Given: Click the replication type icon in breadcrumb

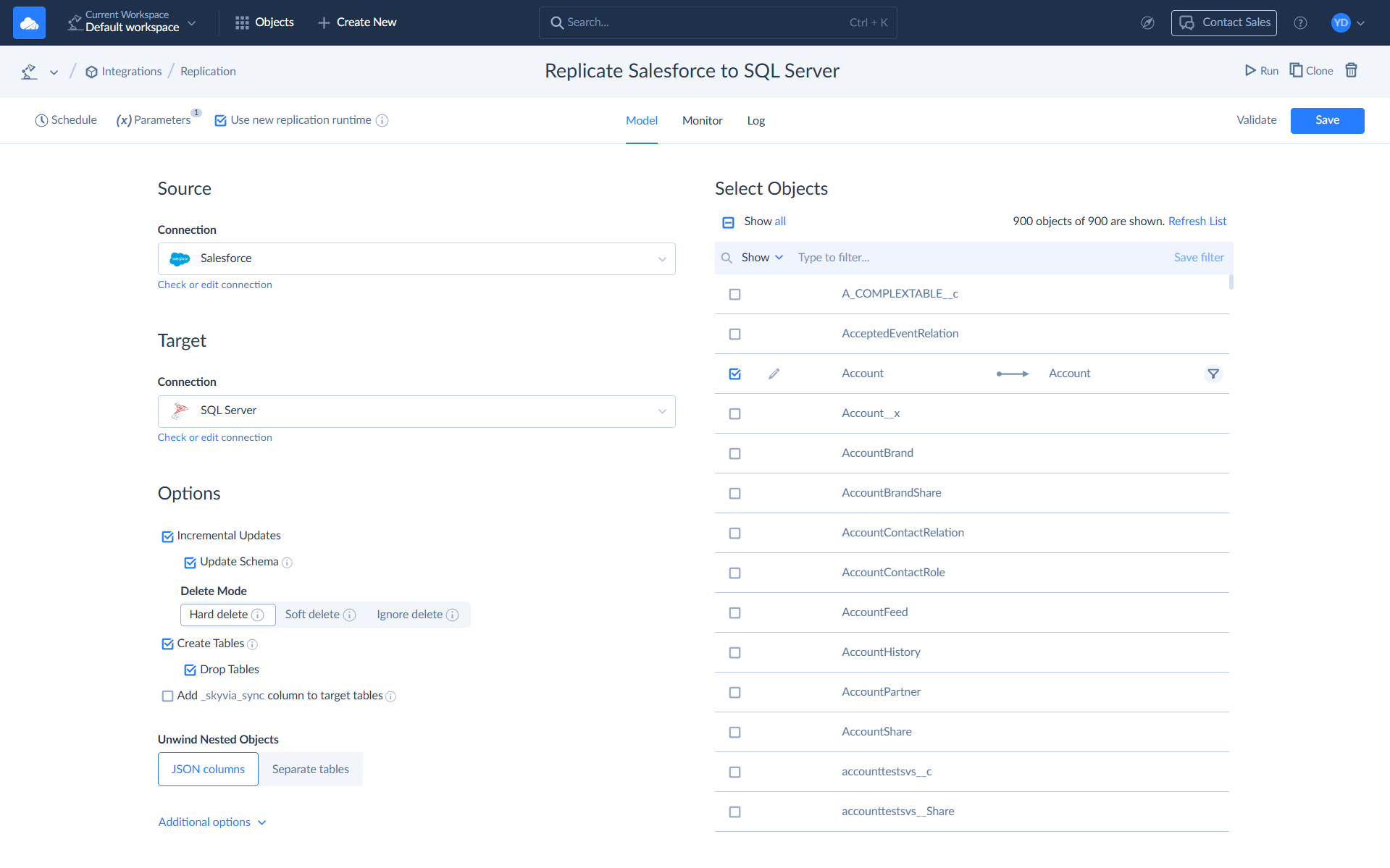Looking at the screenshot, I should pos(29,72).
